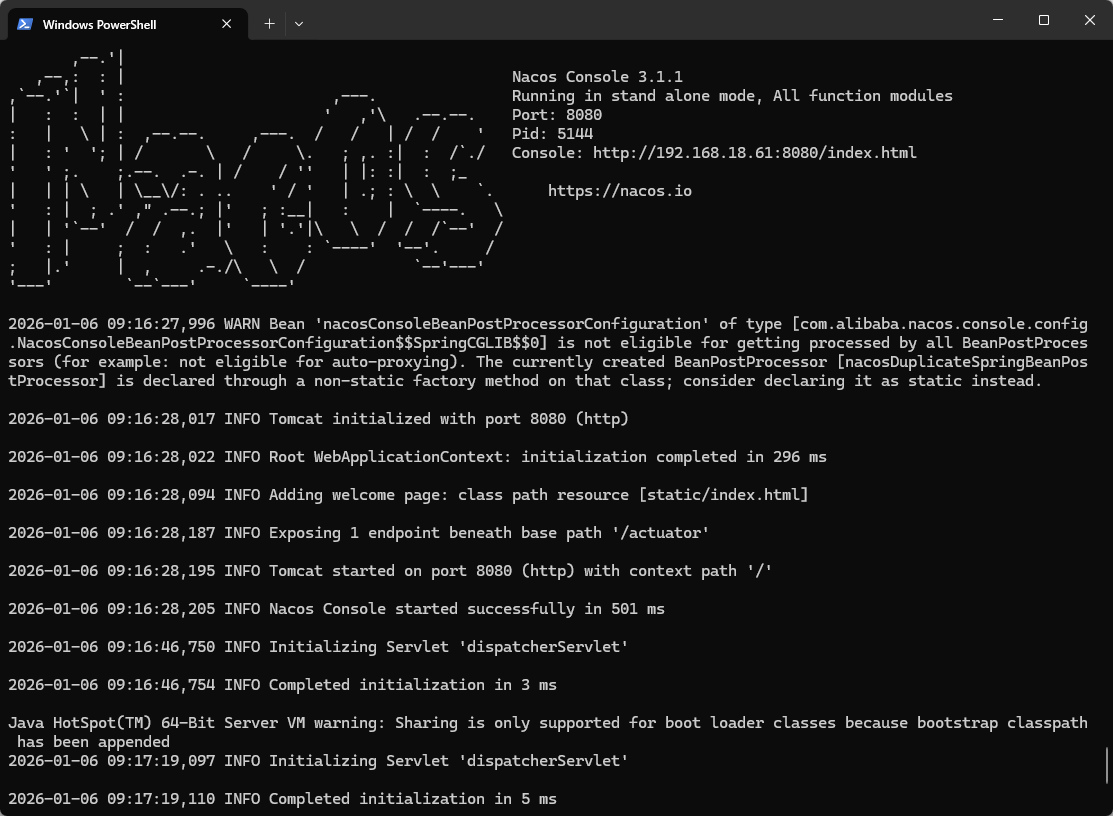Close the terminal window
Screen dimensions: 1113x816
1089,20
